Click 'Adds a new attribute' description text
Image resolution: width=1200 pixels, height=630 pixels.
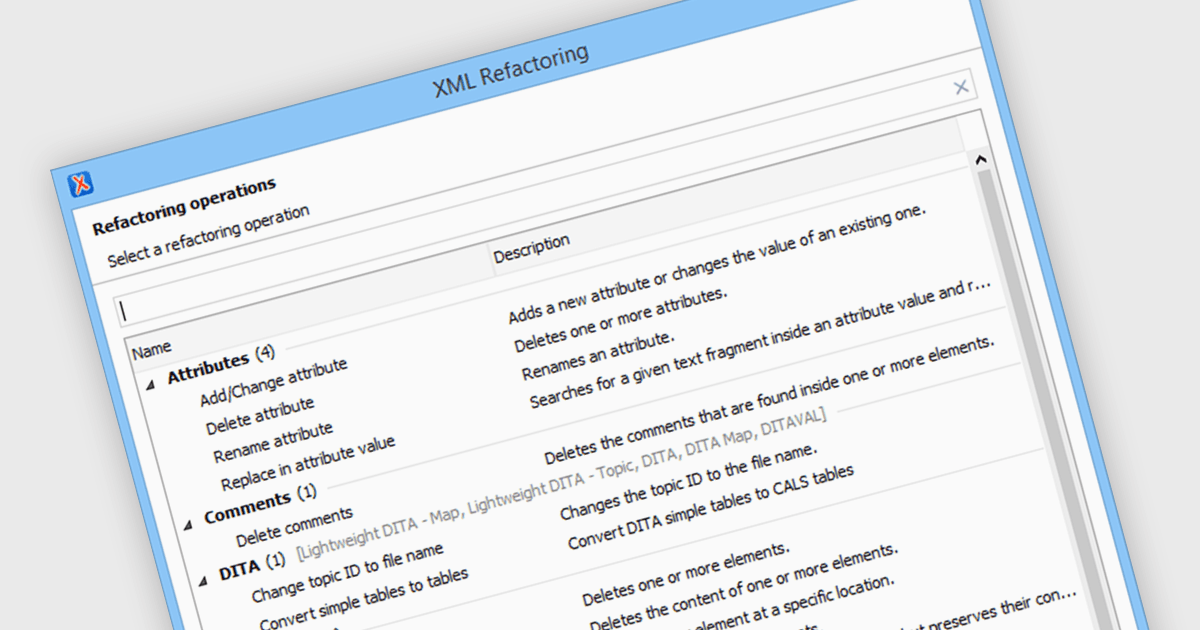point(719,265)
